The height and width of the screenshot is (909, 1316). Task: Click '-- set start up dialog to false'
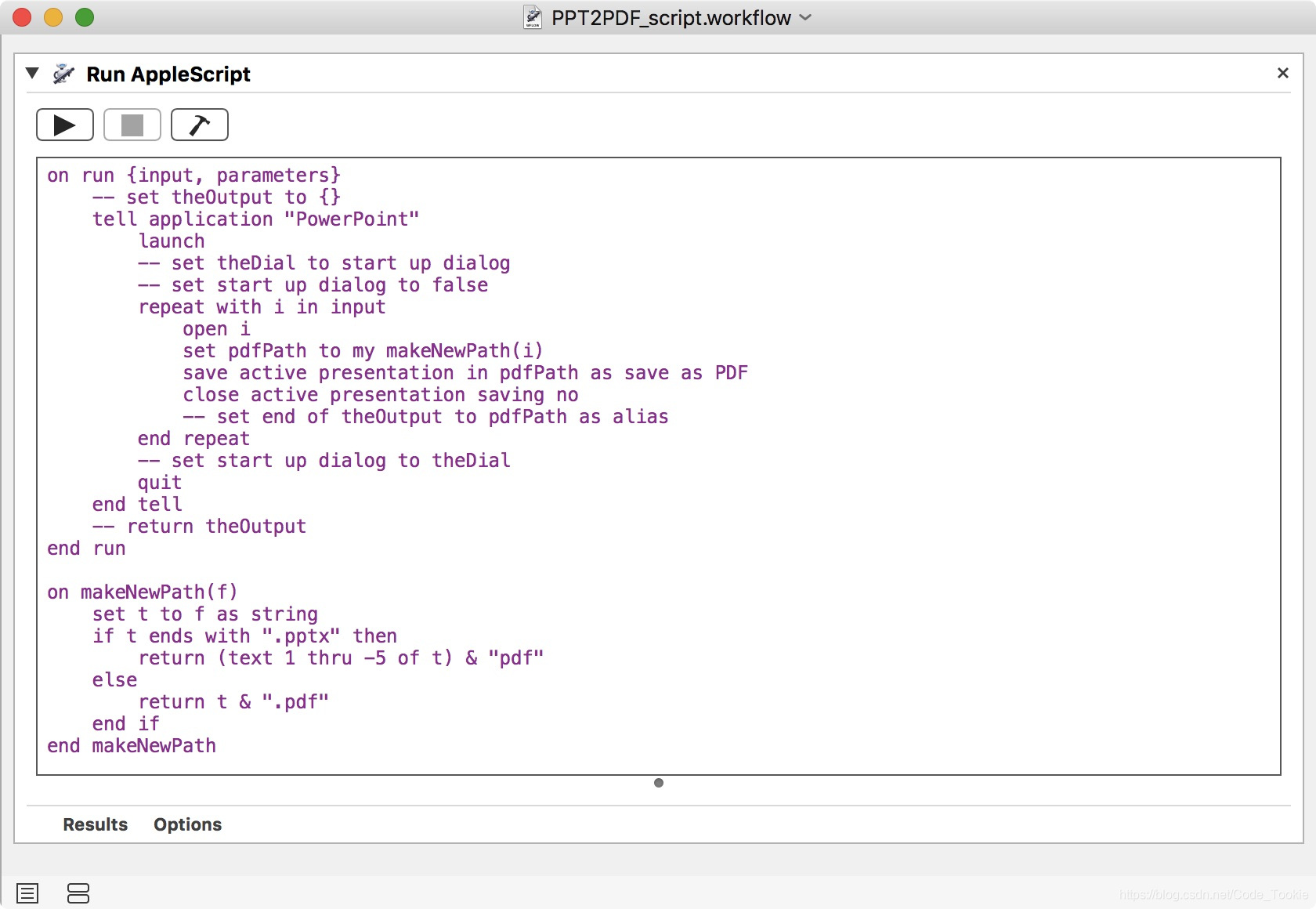(x=313, y=285)
